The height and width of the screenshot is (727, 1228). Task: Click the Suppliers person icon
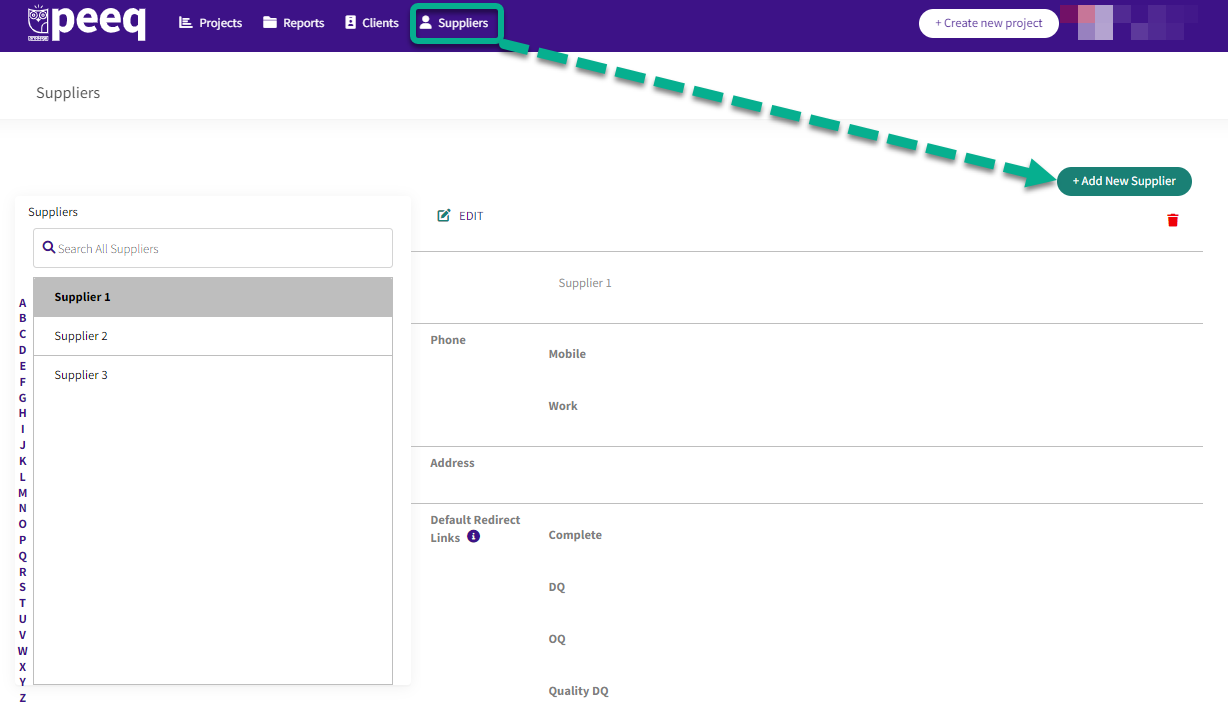coord(428,22)
